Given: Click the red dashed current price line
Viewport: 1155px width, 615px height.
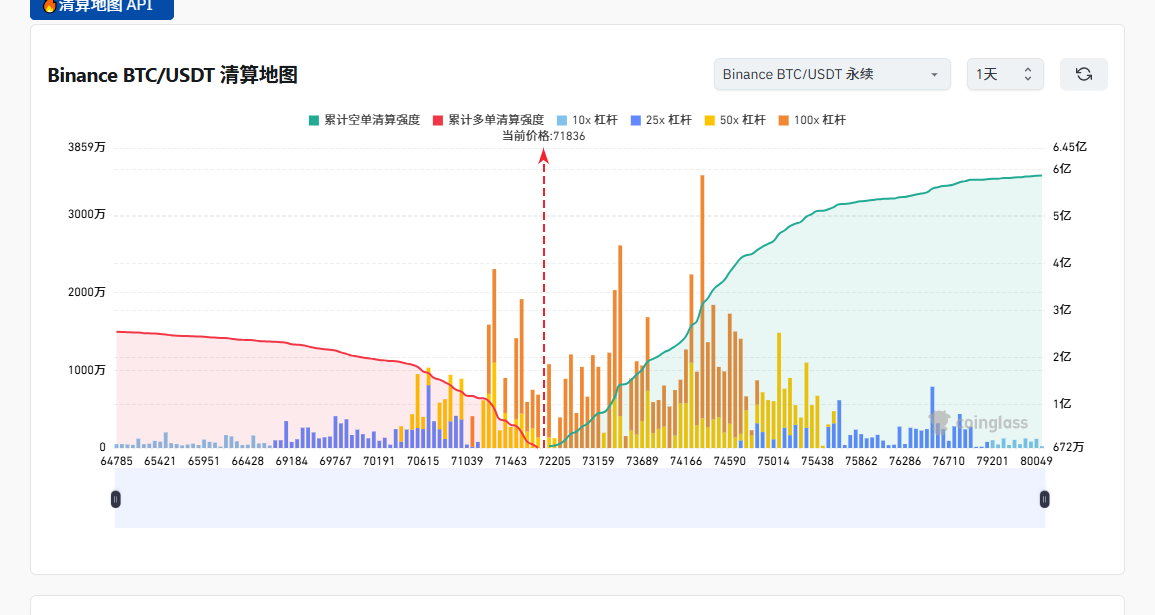Looking at the screenshot, I should coord(544,298).
